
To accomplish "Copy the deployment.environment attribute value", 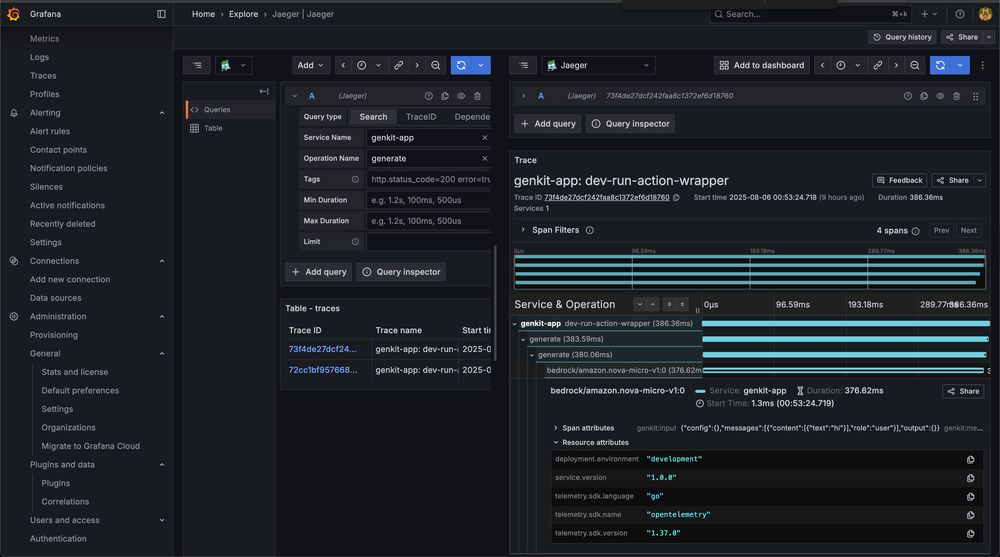I will 970,459.
